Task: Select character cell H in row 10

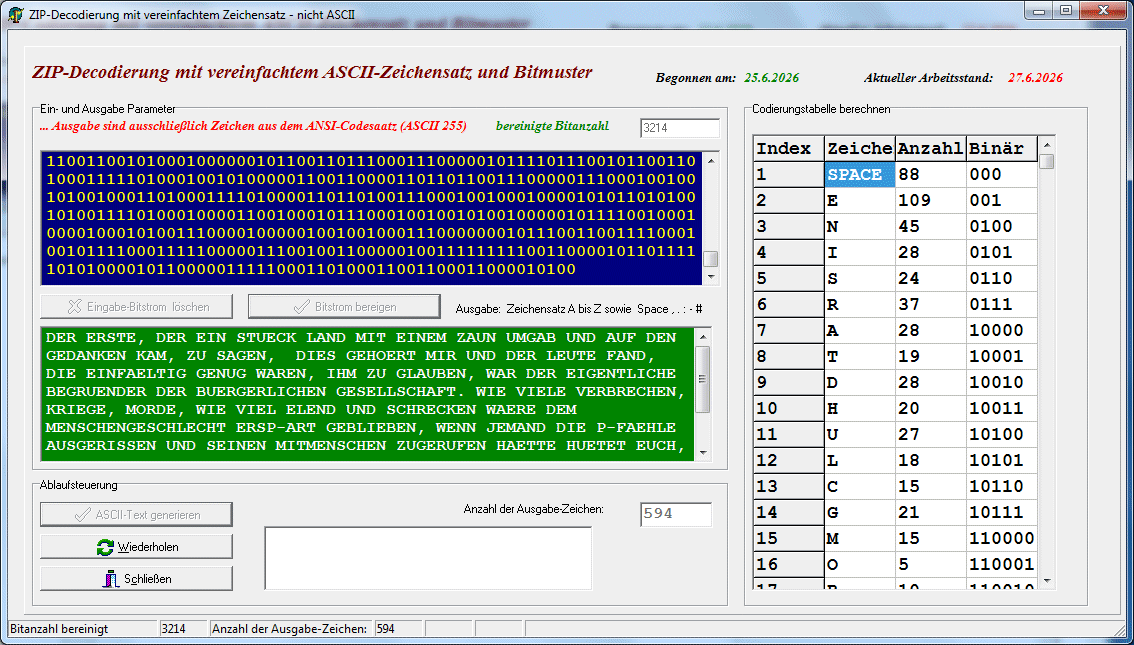Action: (860, 409)
